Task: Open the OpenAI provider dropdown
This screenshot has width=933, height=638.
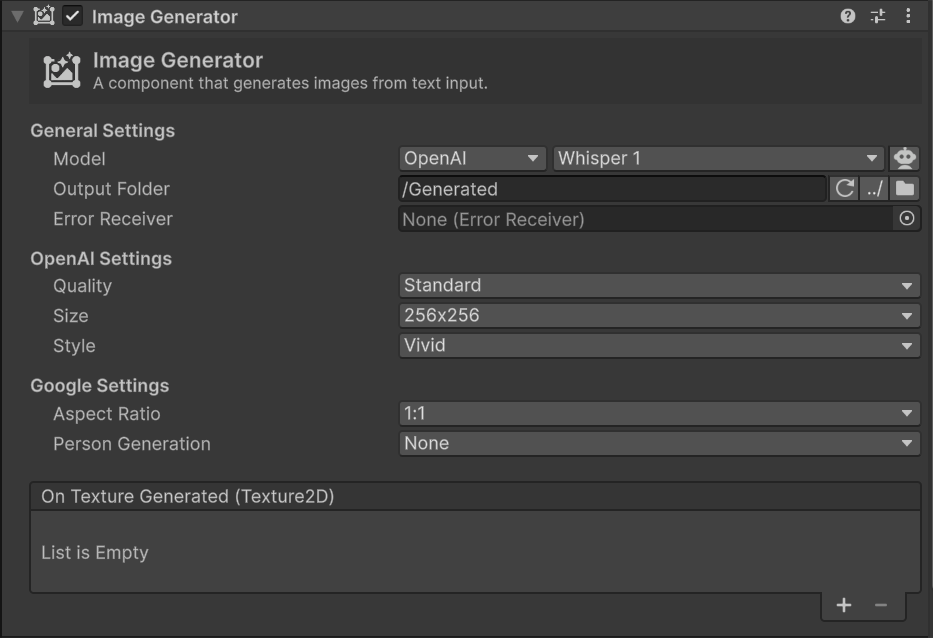Action: [472, 158]
